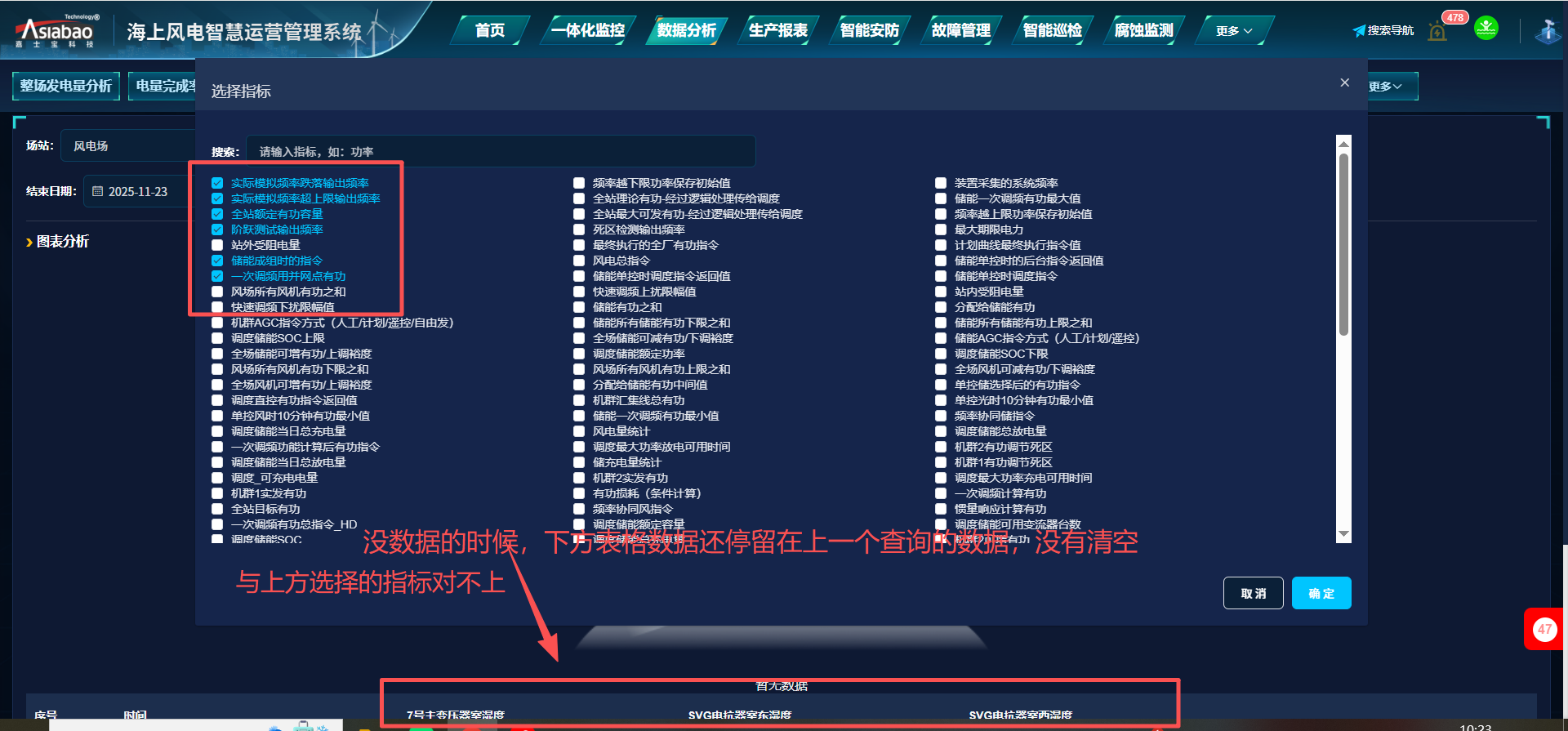Switch to the 整场发电量分析 tab

pyautogui.click(x=66, y=86)
